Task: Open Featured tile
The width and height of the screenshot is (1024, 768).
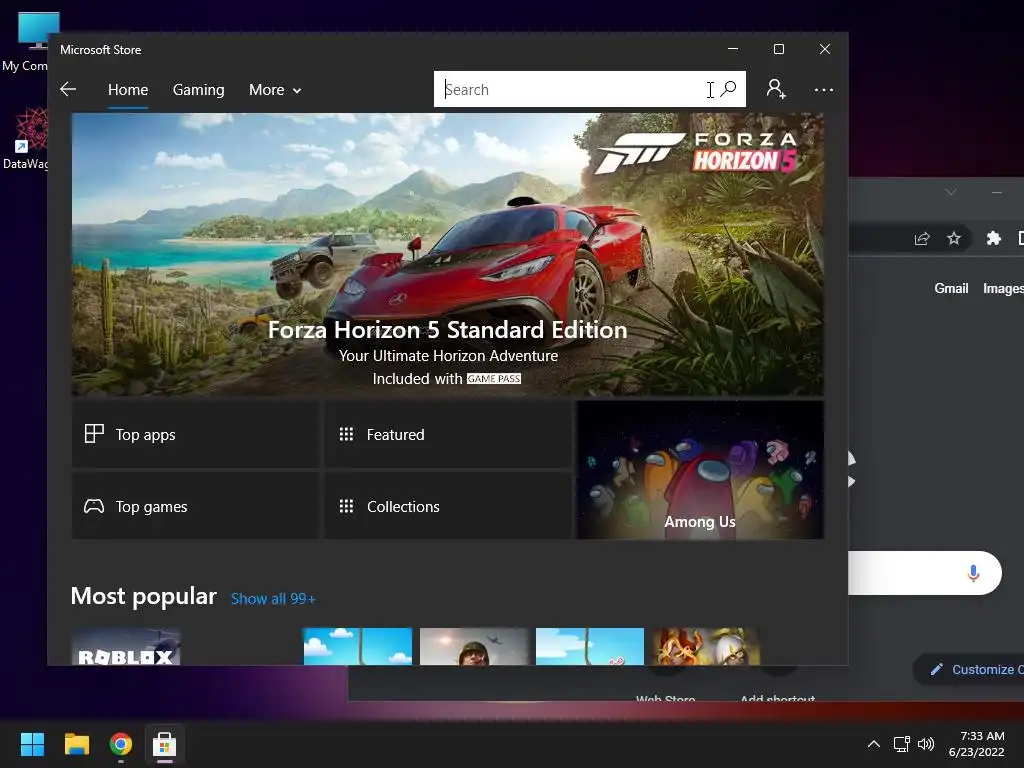Action: (448, 434)
